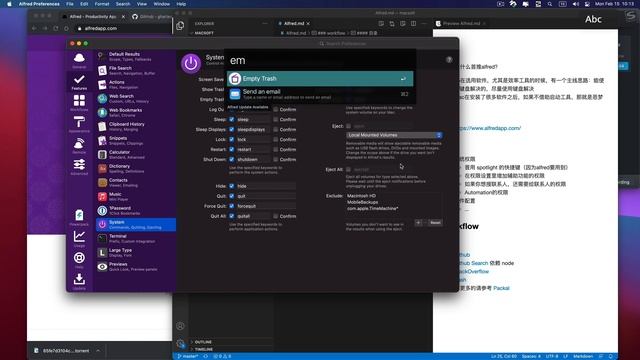Collapse the MACSOFT folder in Explorer

(204, 33)
